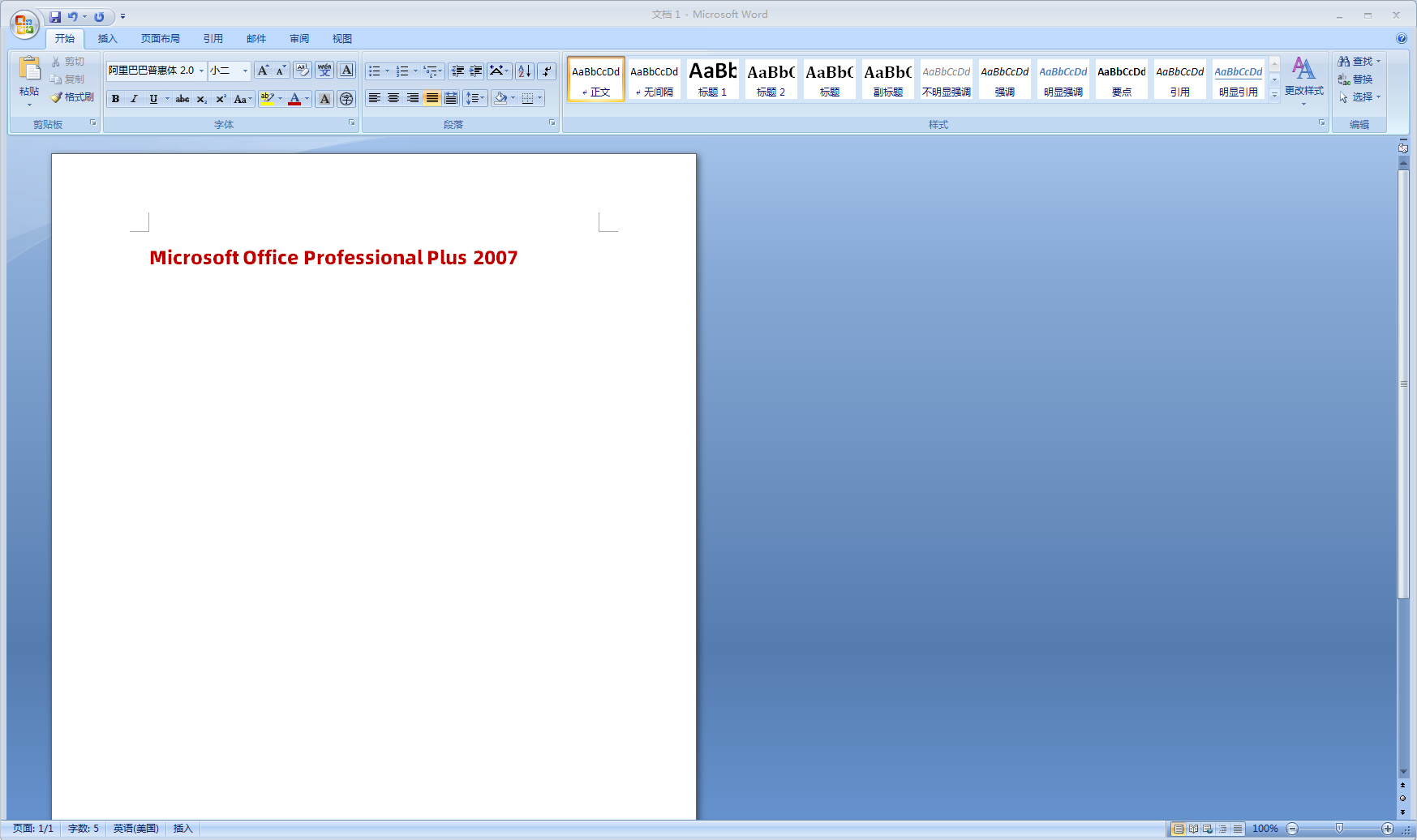
Task: Click the Save icon in quick access toolbar
Action: (55, 16)
